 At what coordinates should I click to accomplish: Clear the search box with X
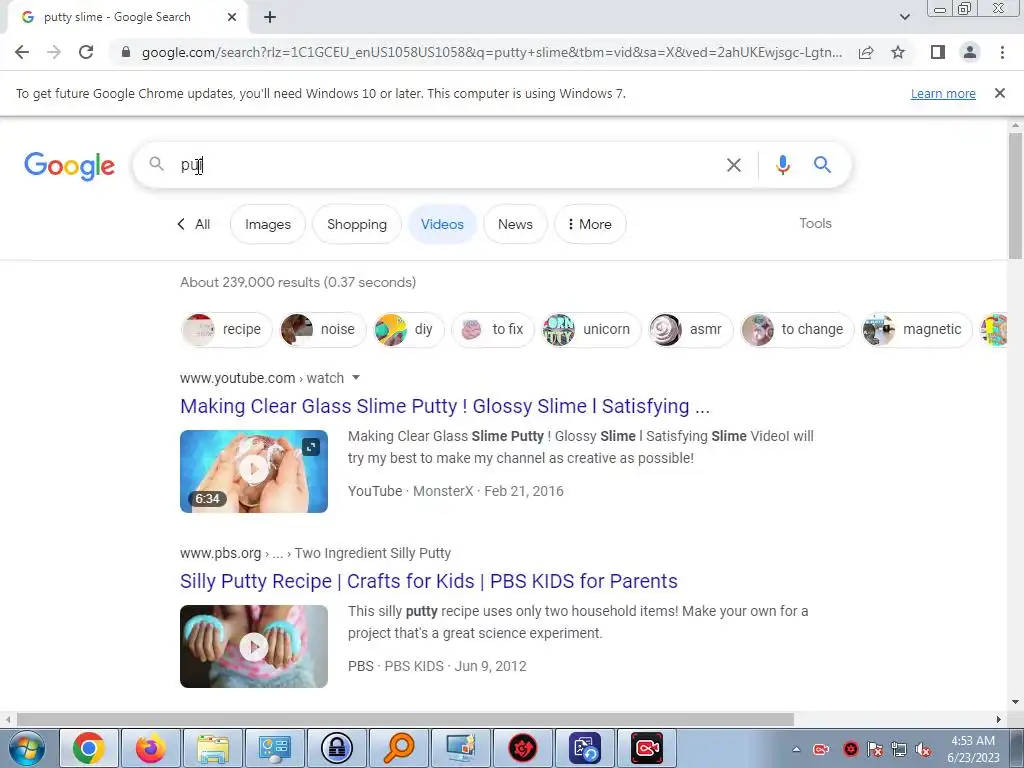click(733, 165)
